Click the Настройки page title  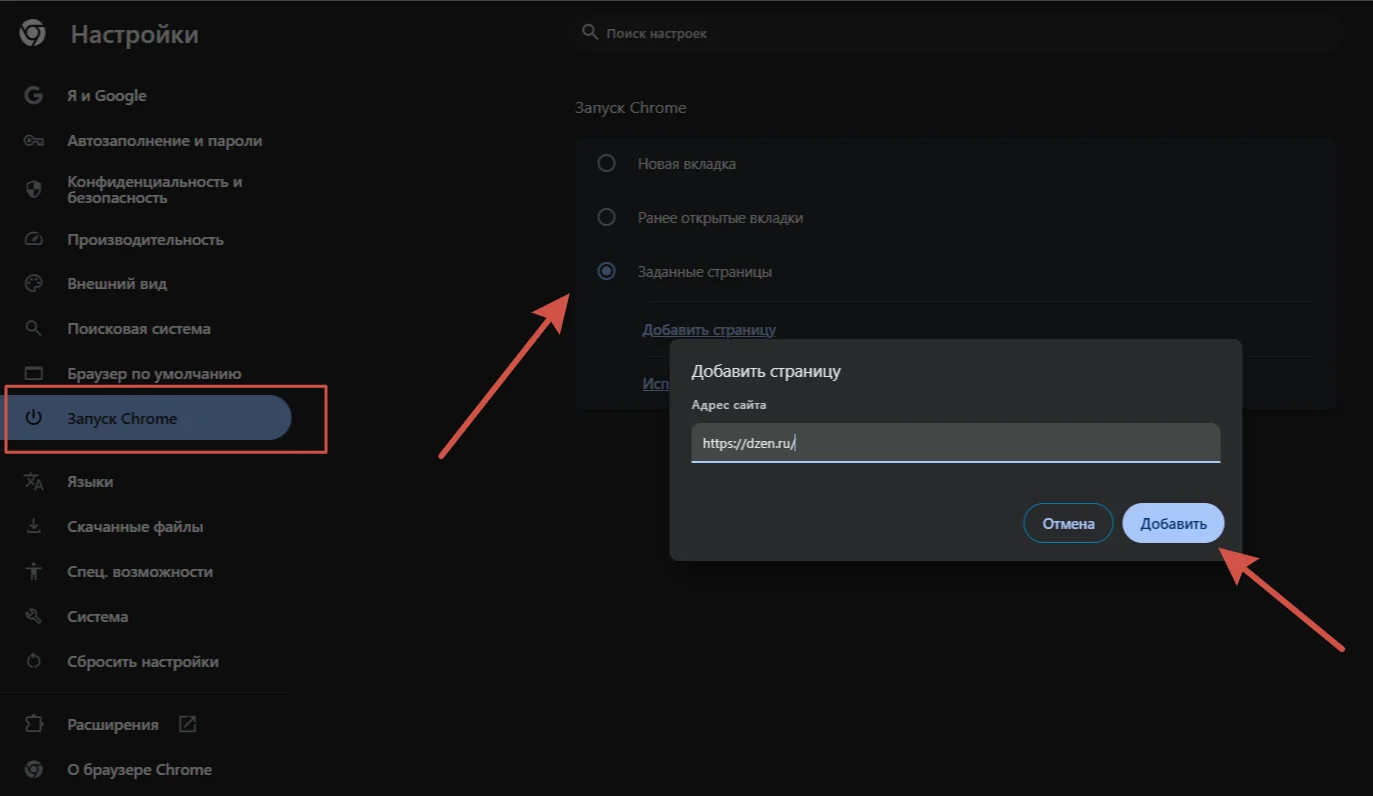coord(135,34)
